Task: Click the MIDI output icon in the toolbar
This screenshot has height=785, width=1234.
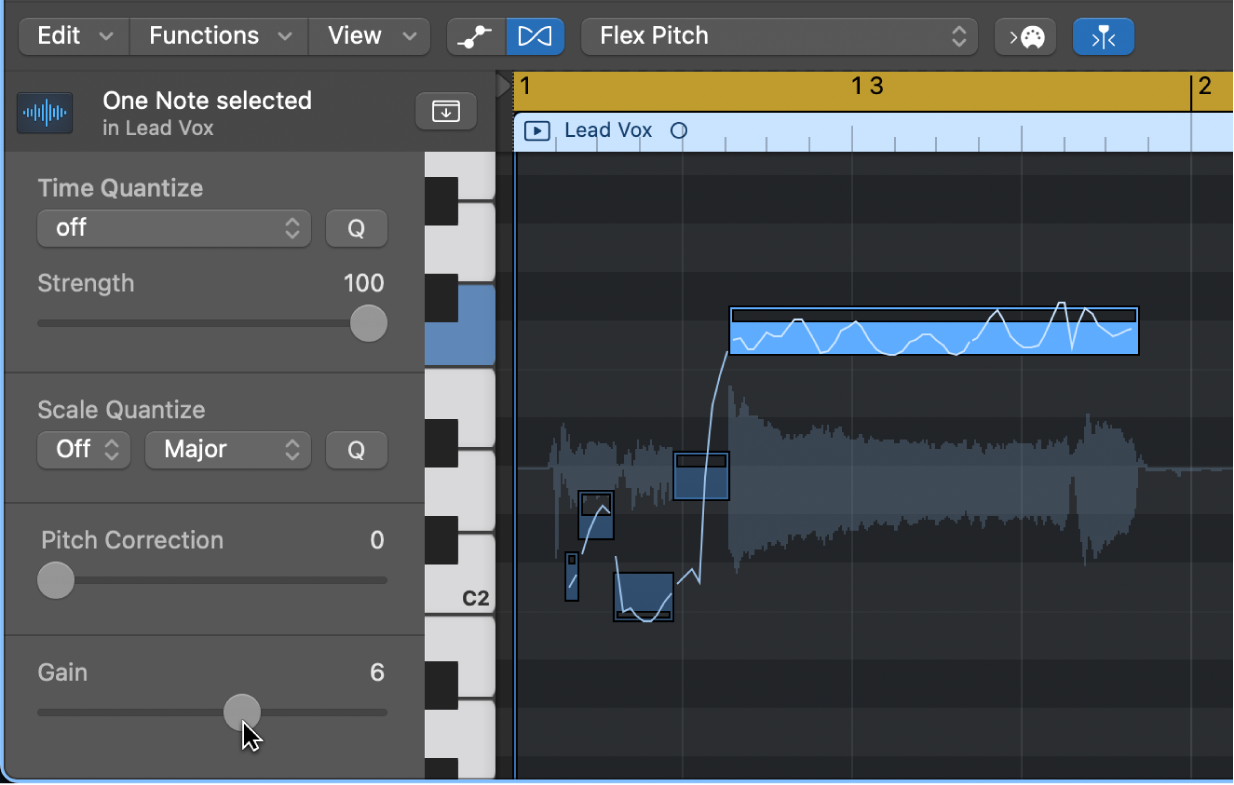Action: (x=1025, y=36)
